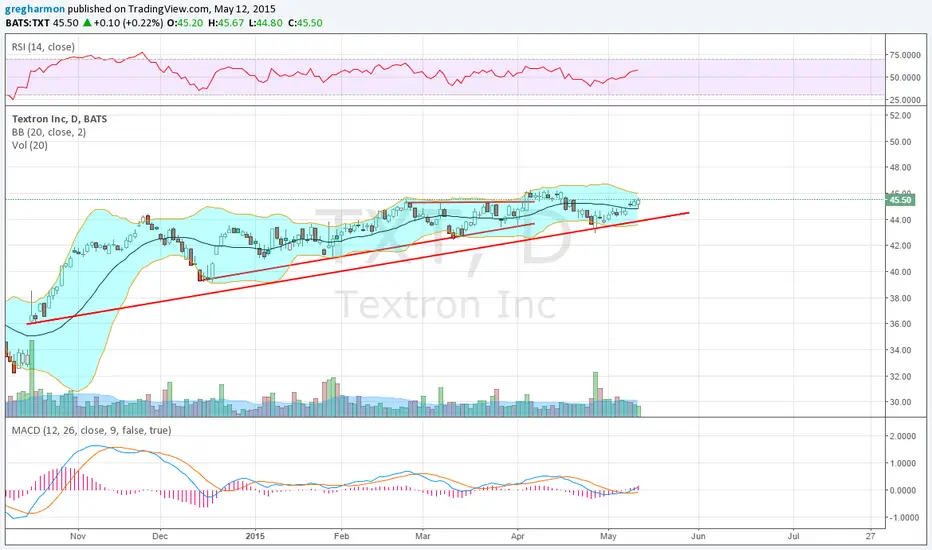
Task: Click the 2015 date label on time axis
Action: (255, 536)
